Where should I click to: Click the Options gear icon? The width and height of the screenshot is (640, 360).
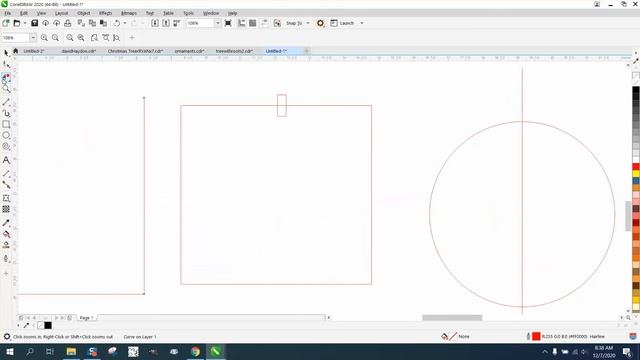[x=320, y=23]
